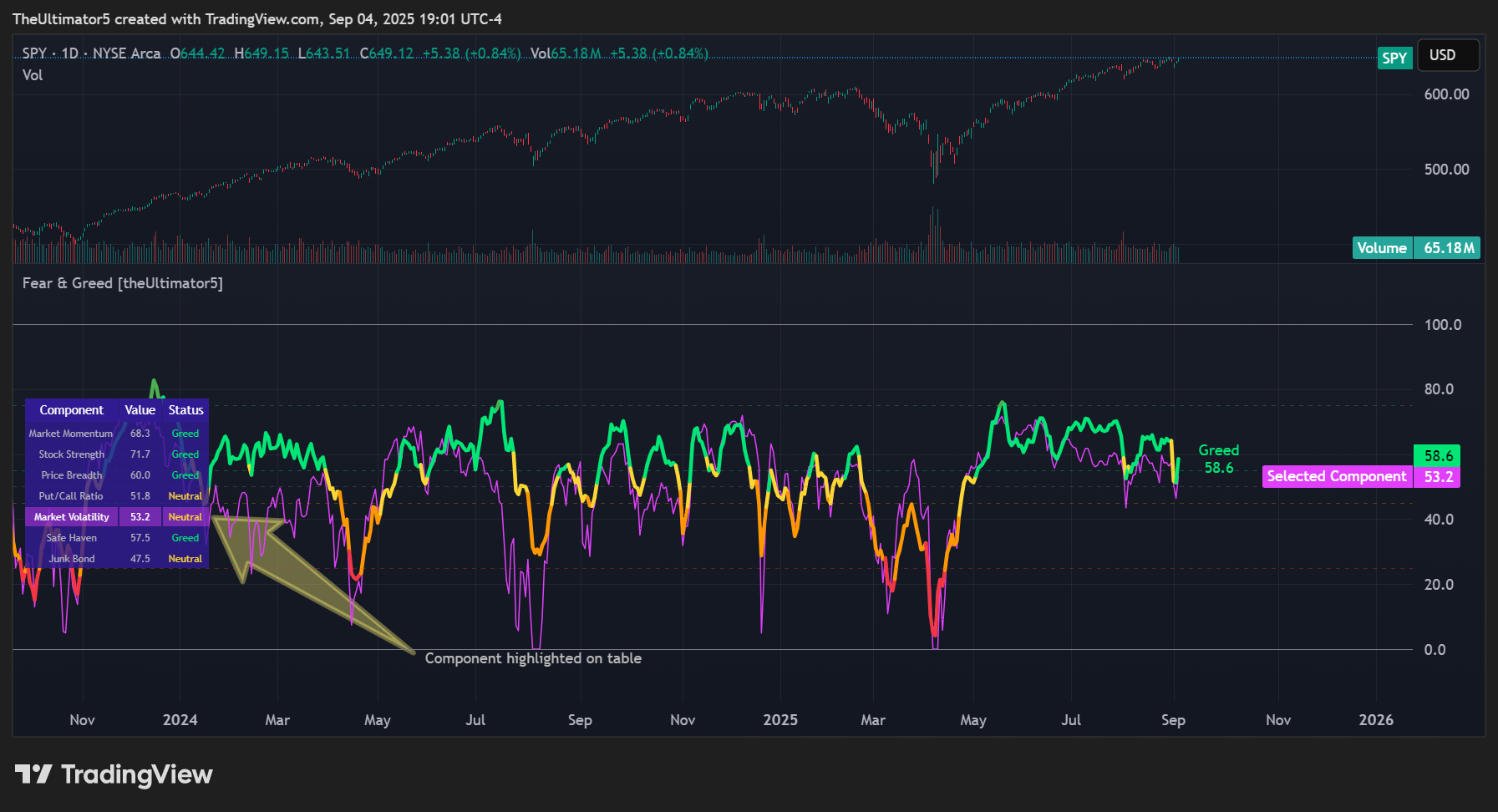Click the 71.7 value for Stock Strength
The height and width of the screenshot is (812, 1498).
click(x=140, y=454)
